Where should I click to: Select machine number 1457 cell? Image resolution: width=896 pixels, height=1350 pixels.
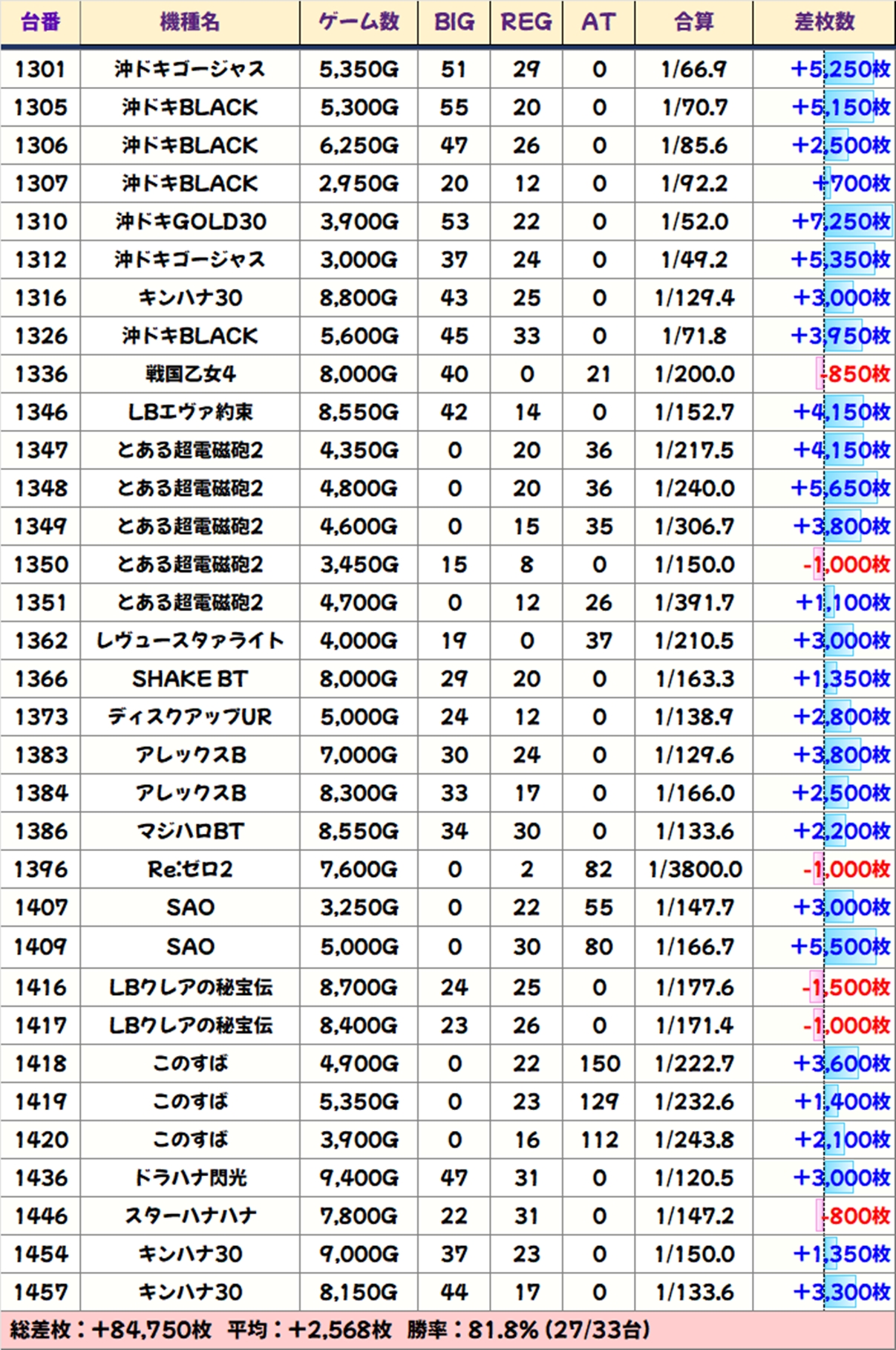pyautogui.click(x=40, y=1292)
